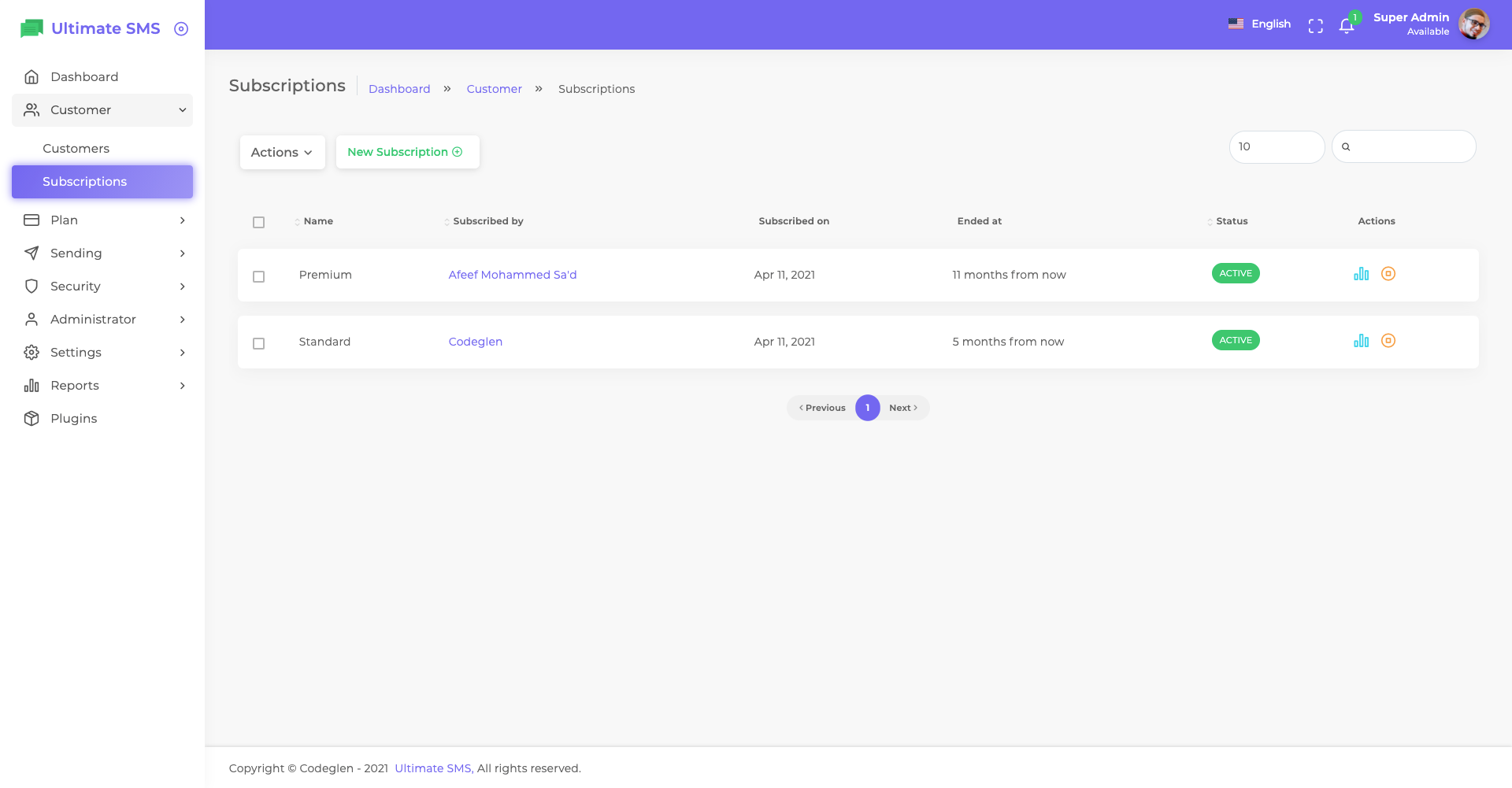Screen dimensions: 1512x788
Task: Cancel Premium subscription via orange stop icon
Action: pos(1388,274)
